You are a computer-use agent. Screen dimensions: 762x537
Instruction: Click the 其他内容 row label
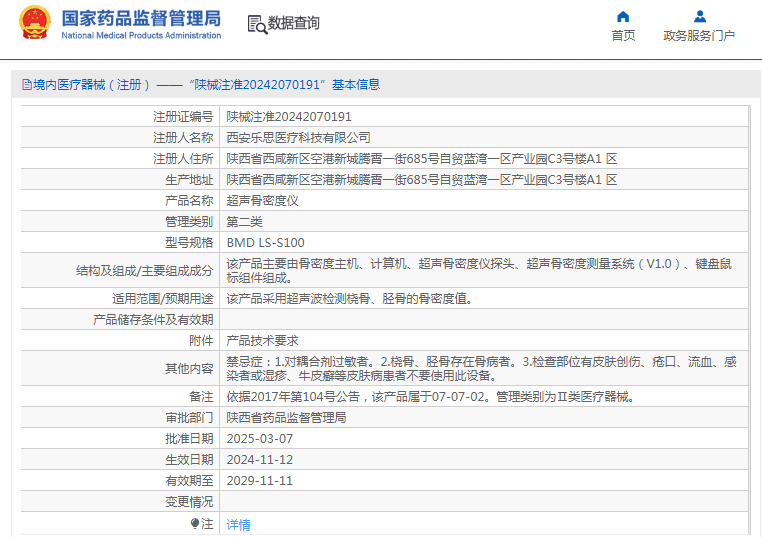189,368
